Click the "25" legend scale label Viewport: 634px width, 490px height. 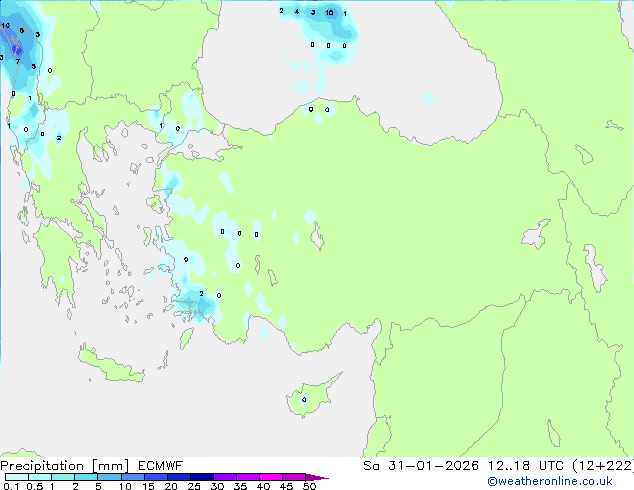[x=194, y=486]
